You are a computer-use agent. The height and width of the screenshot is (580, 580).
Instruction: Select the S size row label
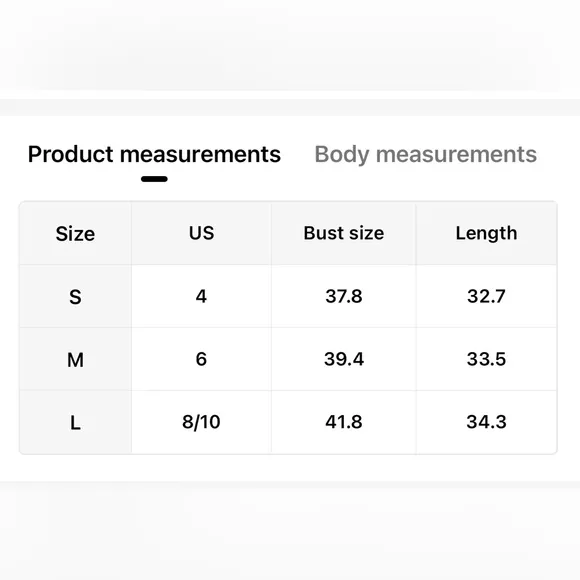[x=75, y=296]
